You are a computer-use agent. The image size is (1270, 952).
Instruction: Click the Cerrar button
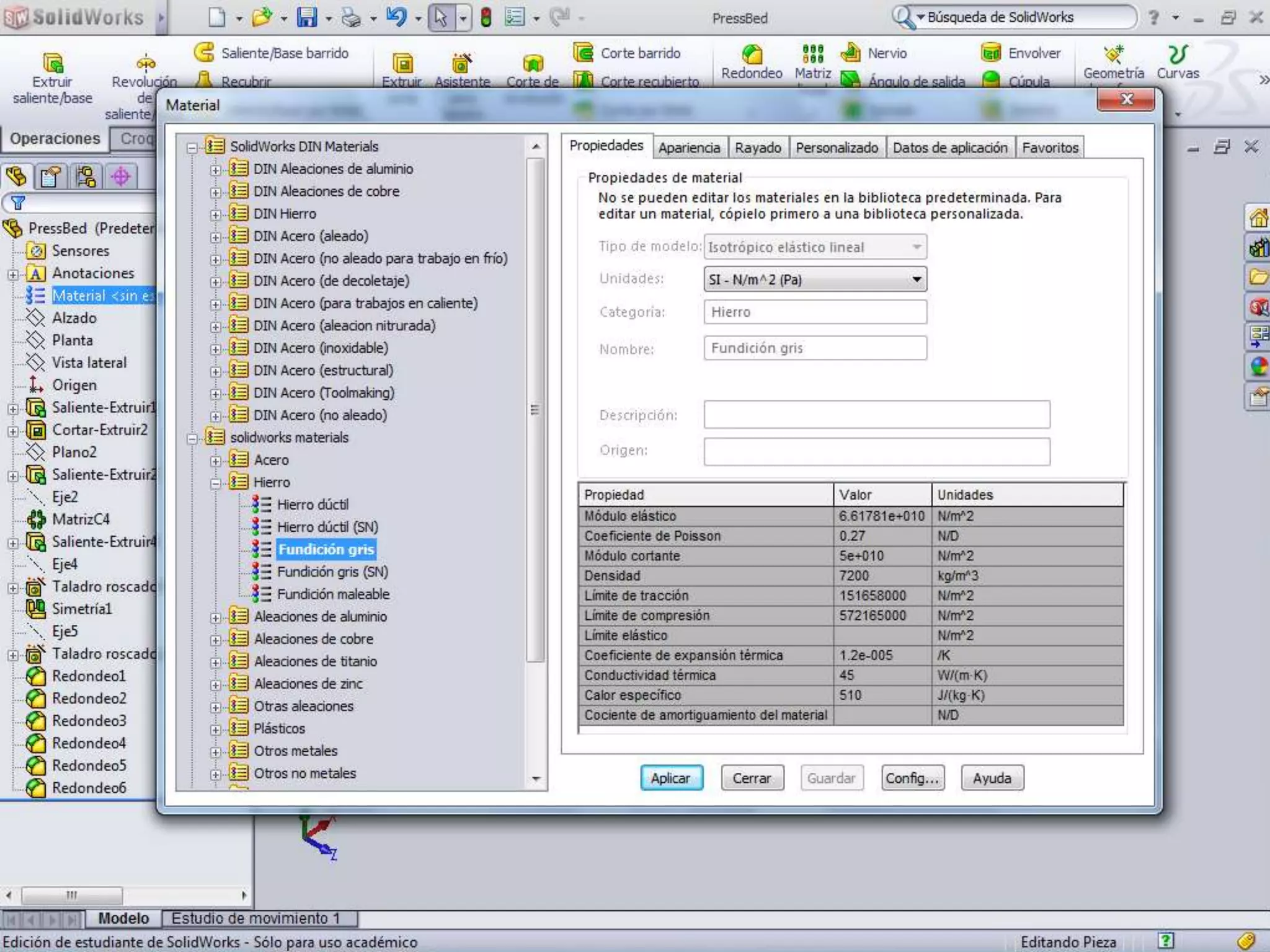[x=752, y=778]
